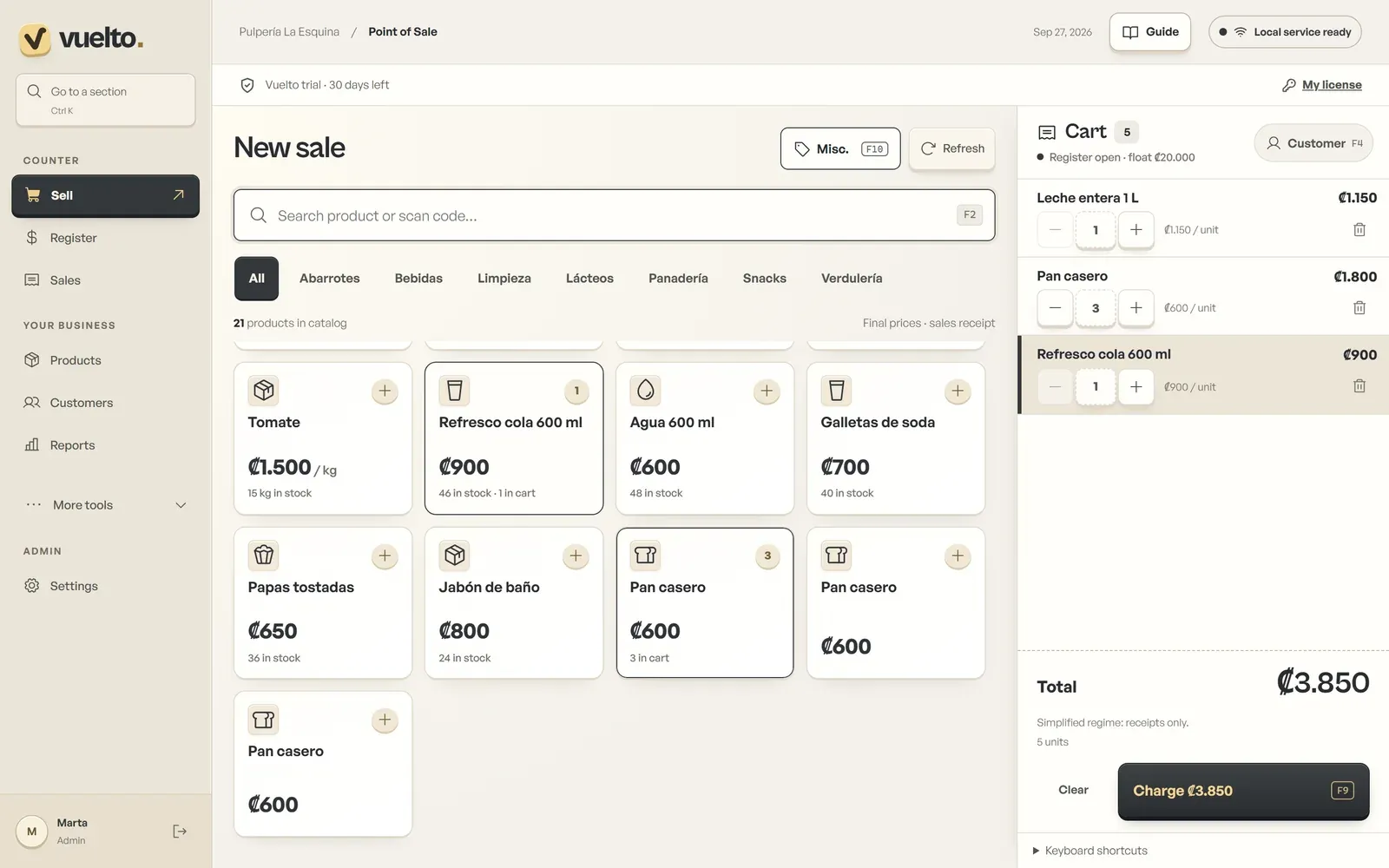
Task: Open My license link
Action: pyautogui.click(x=1322, y=85)
